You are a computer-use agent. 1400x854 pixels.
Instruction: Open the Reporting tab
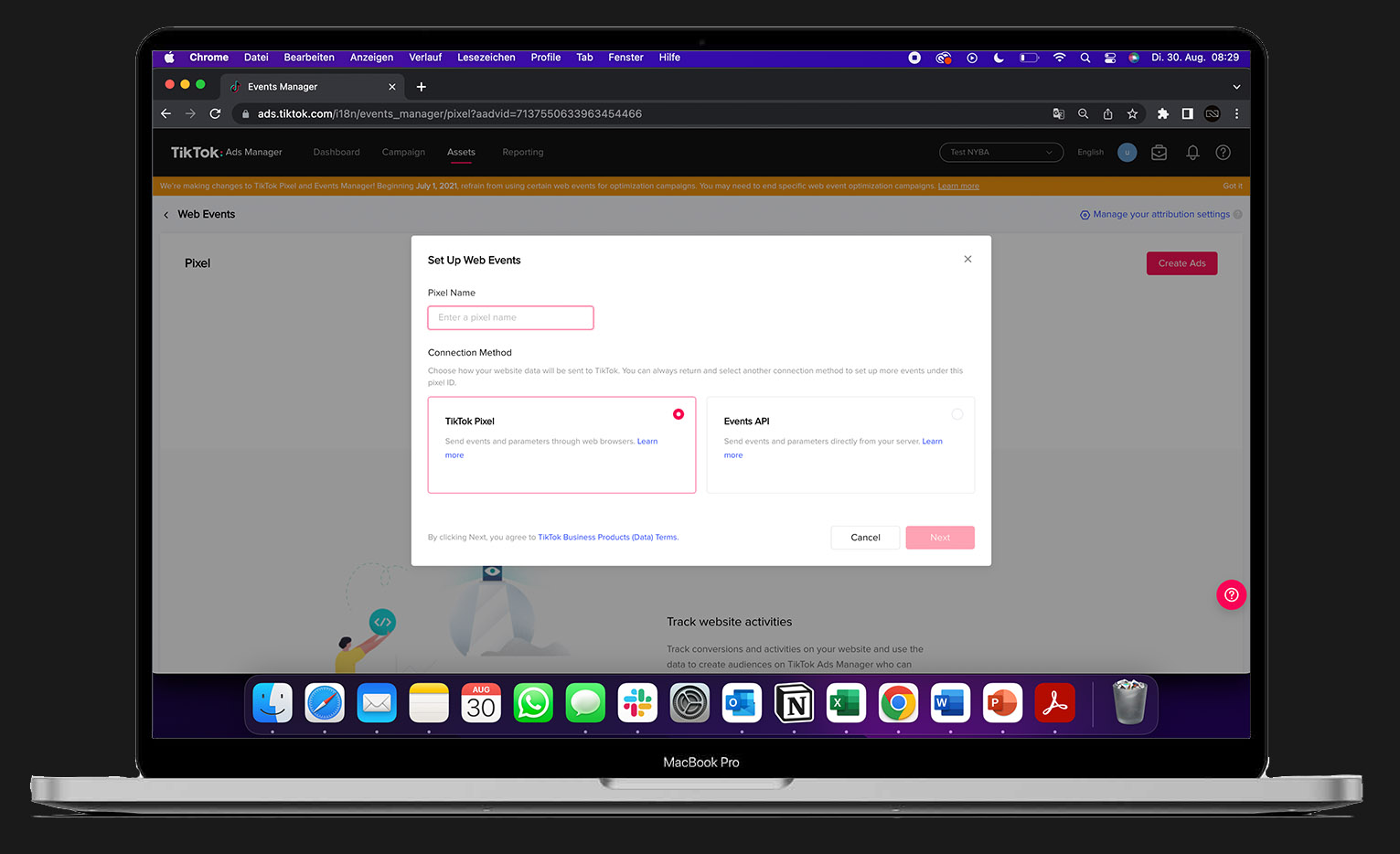pos(523,153)
